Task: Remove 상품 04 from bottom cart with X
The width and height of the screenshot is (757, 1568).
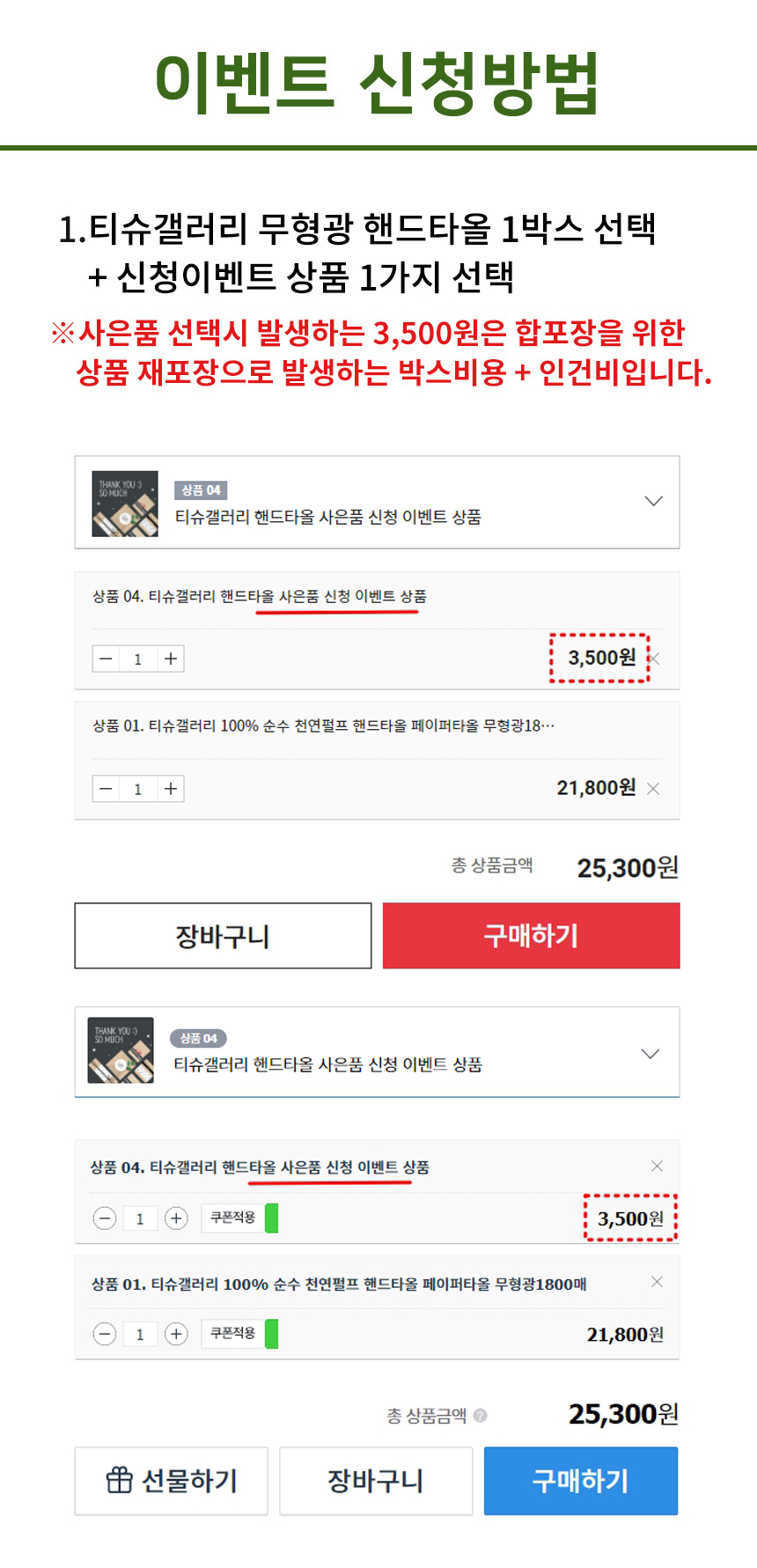Action: point(657,1167)
